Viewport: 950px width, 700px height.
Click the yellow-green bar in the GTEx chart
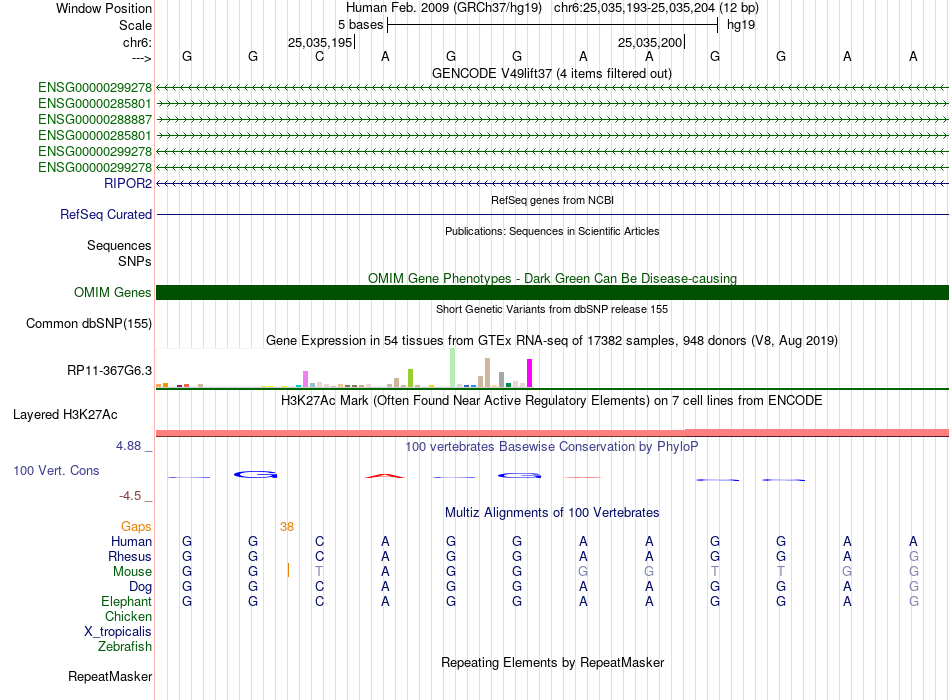coord(410,378)
